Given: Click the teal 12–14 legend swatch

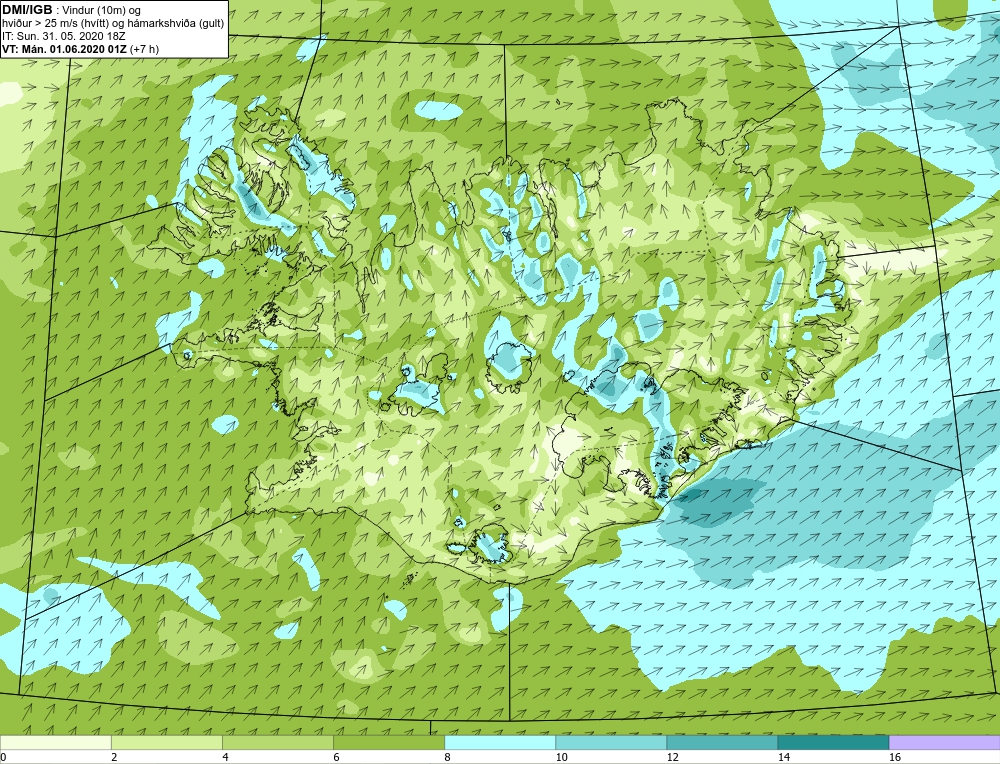Looking at the screenshot, I should tap(721, 742).
